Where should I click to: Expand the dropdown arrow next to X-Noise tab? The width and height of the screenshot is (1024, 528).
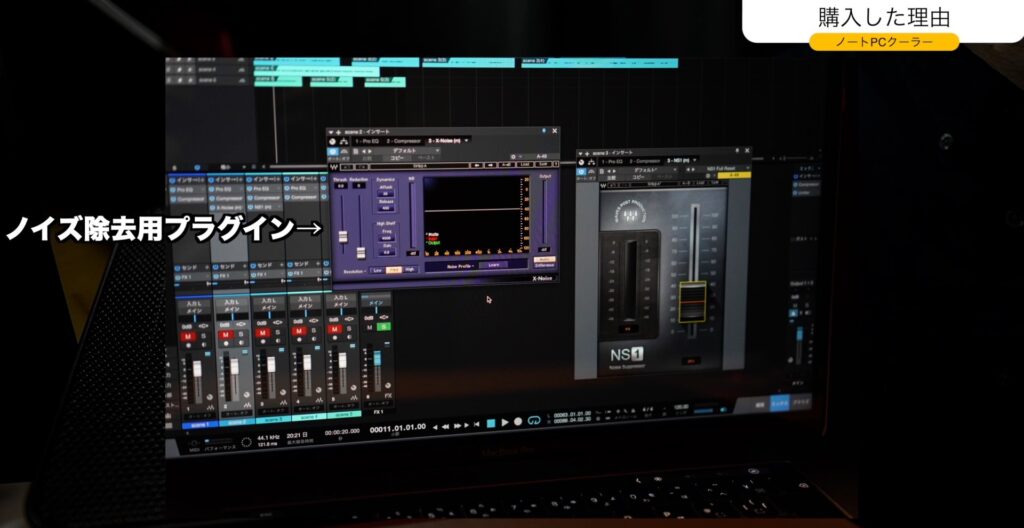[x=466, y=140]
